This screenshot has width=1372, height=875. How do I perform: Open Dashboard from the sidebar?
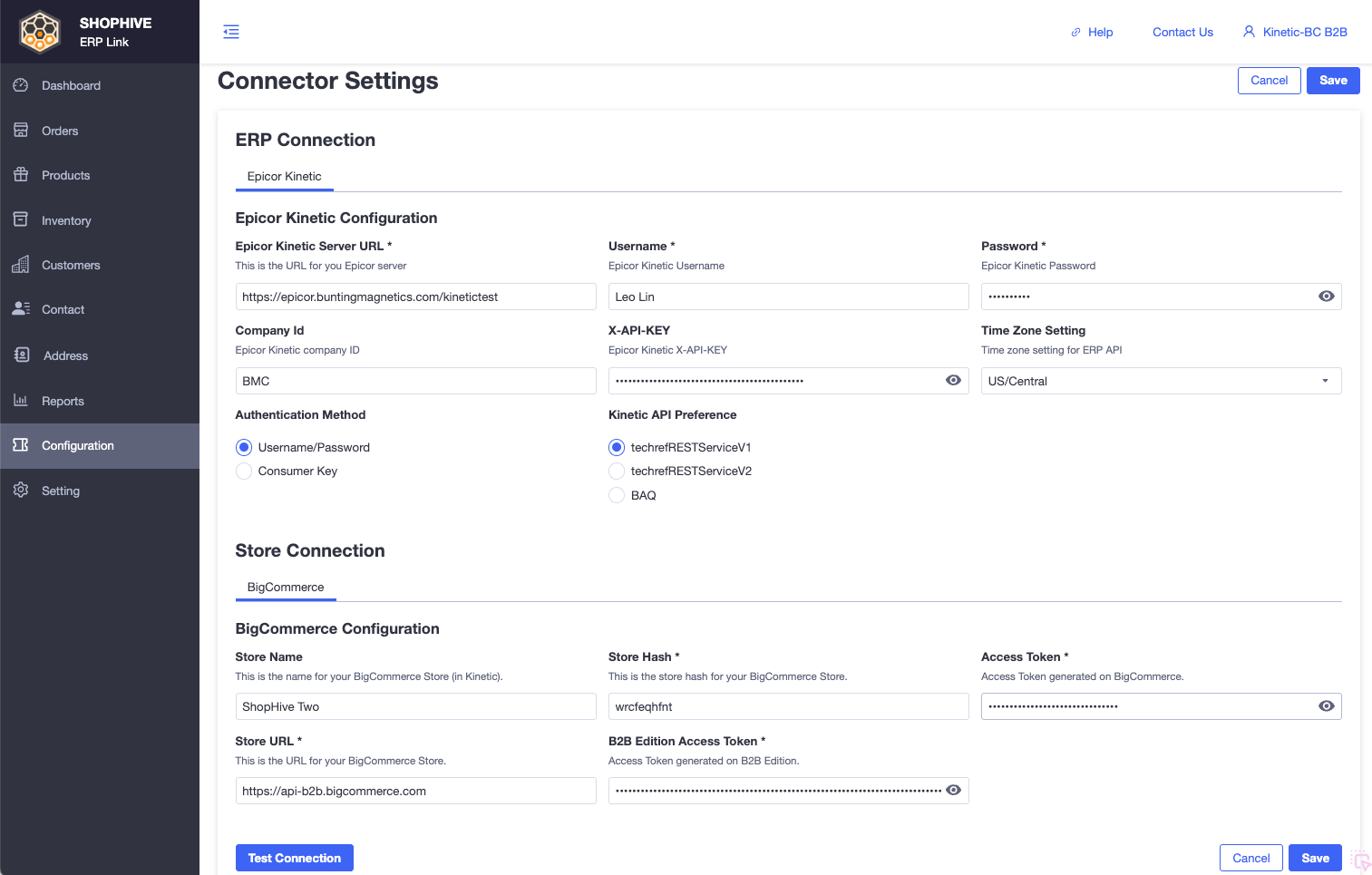click(100, 85)
